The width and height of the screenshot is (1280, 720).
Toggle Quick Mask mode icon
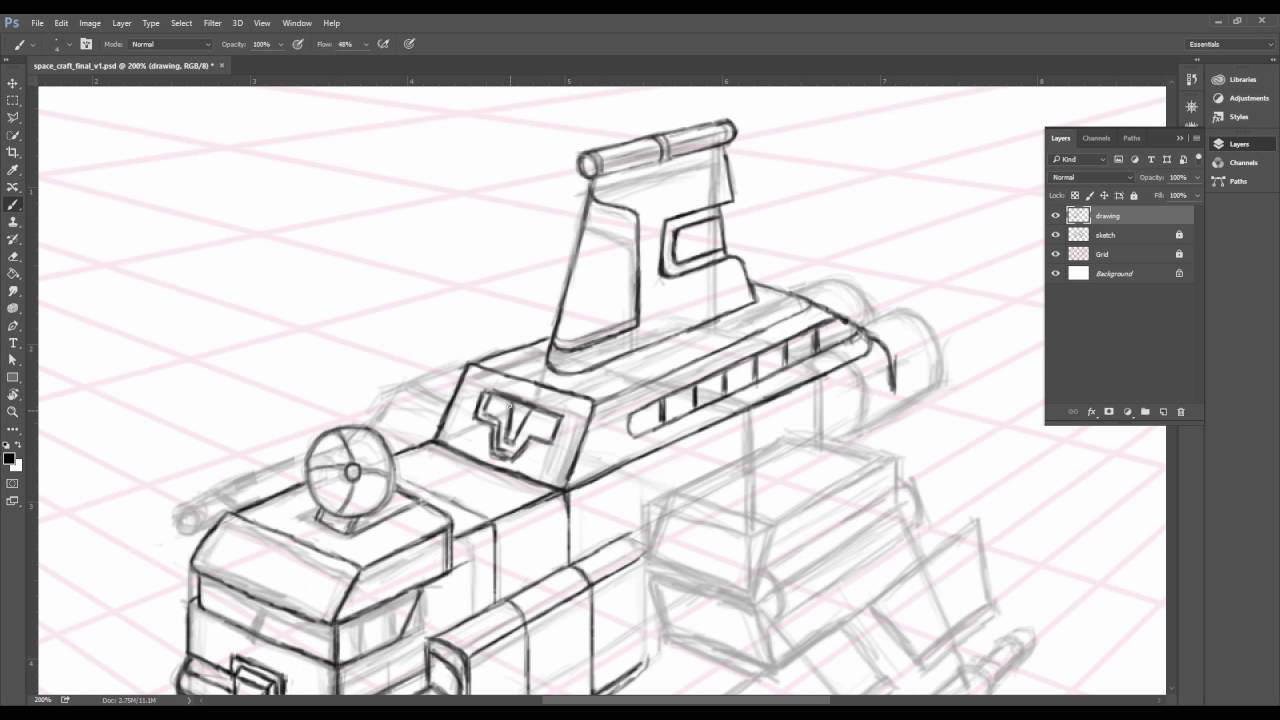point(13,484)
